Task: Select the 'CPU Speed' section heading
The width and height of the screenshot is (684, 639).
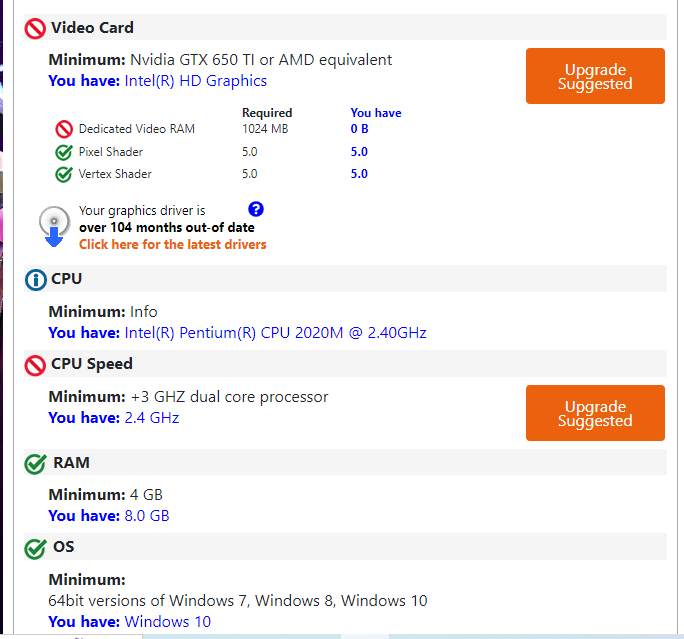Action: click(x=92, y=364)
